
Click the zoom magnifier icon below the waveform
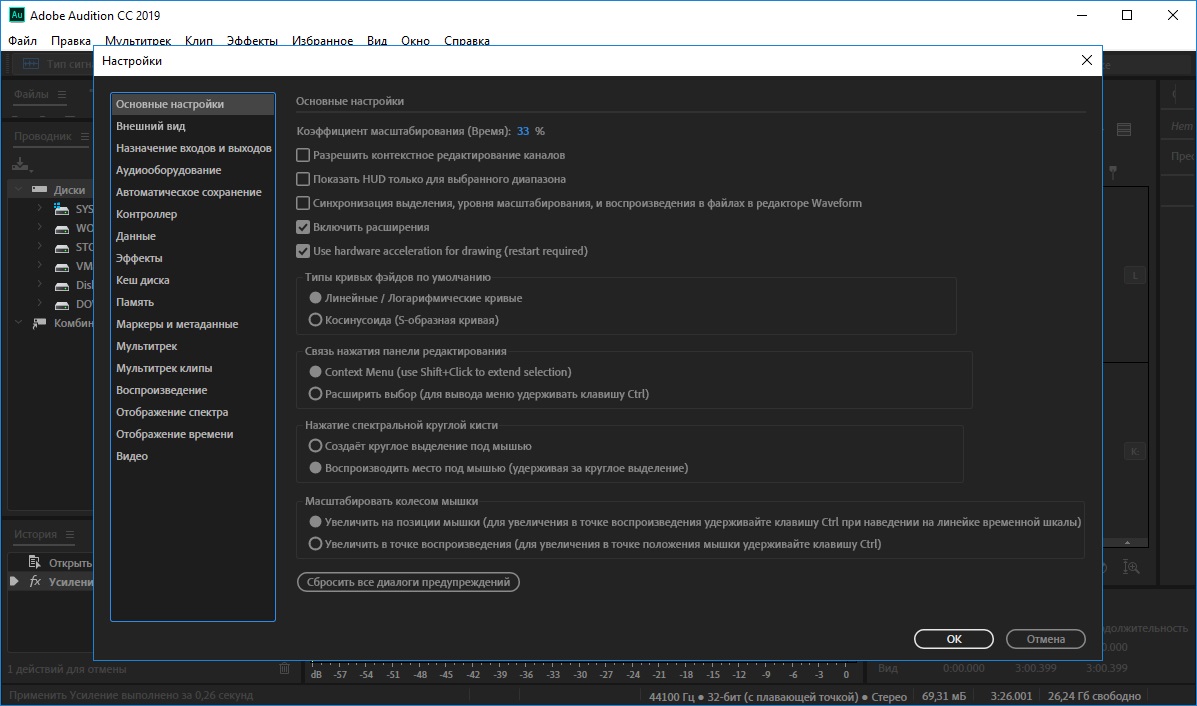tap(1132, 567)
